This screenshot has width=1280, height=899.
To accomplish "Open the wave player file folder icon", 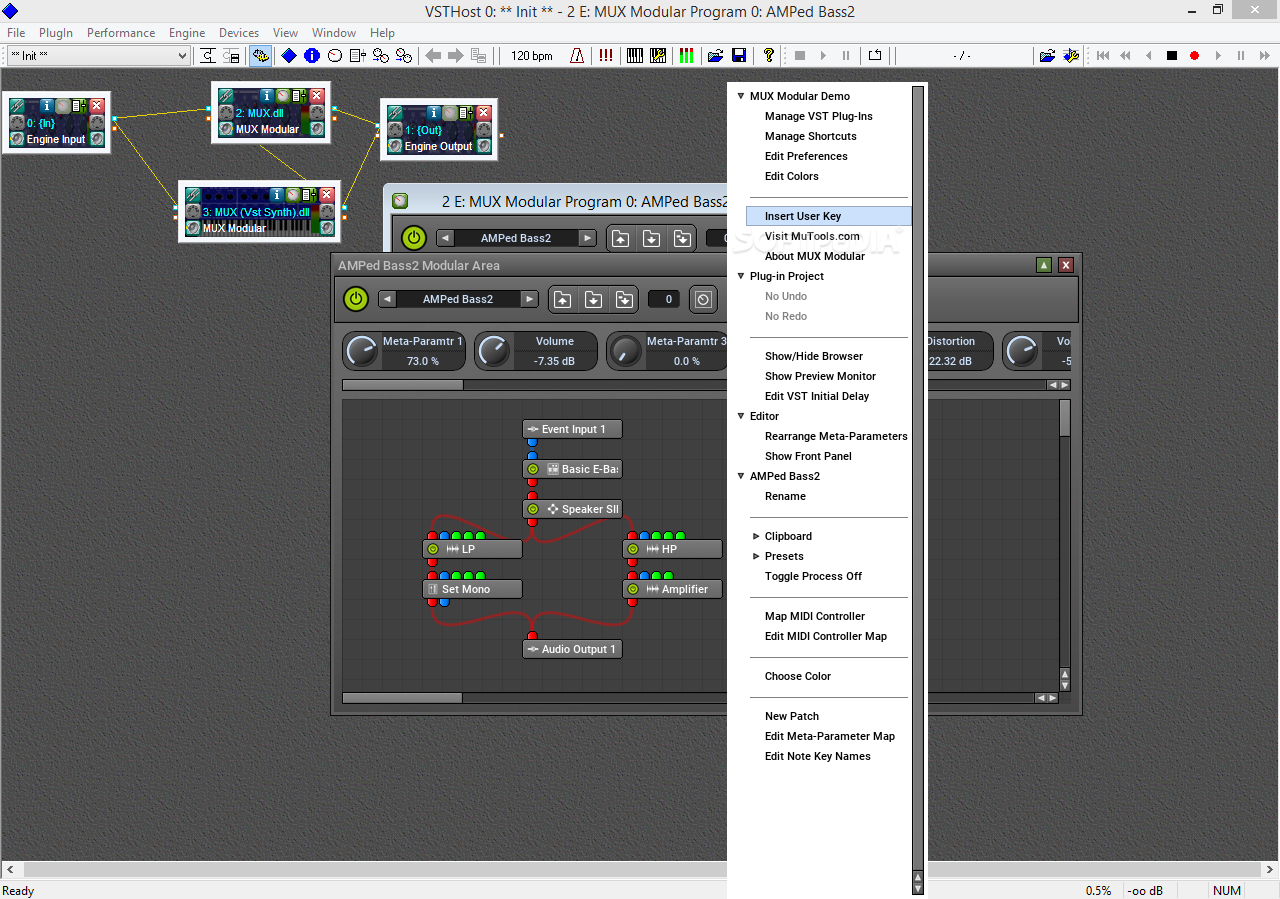I will (x=1047, y=56).
